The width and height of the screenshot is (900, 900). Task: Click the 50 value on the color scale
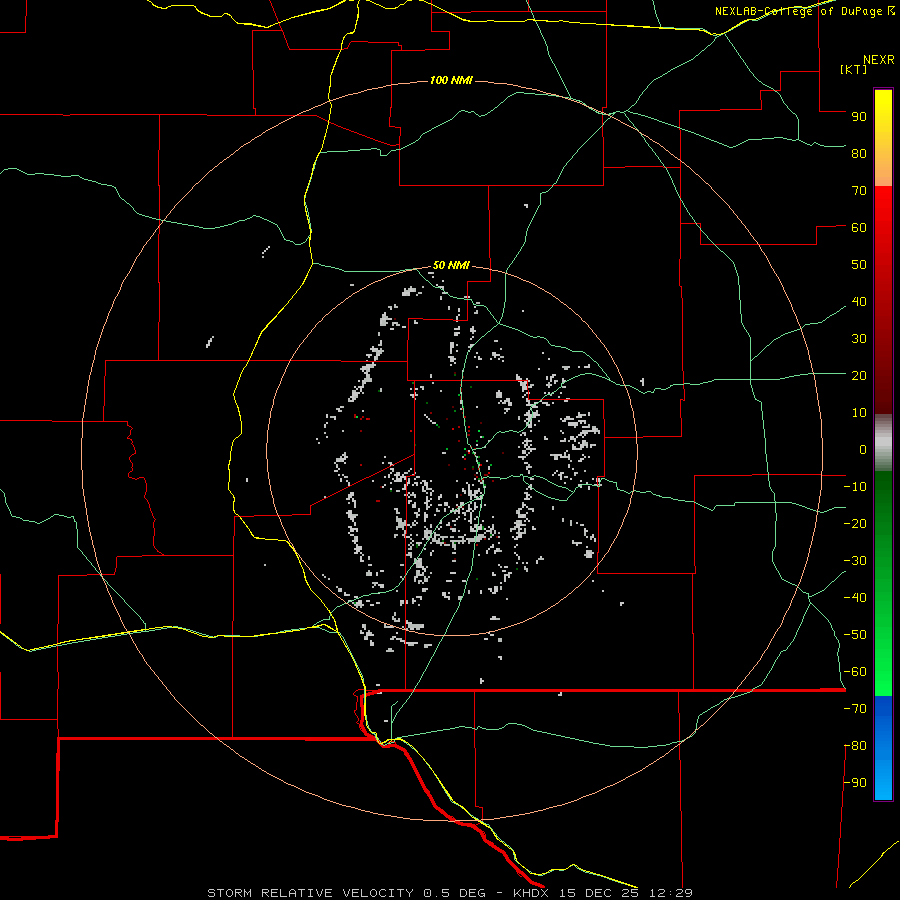(859, 265)
